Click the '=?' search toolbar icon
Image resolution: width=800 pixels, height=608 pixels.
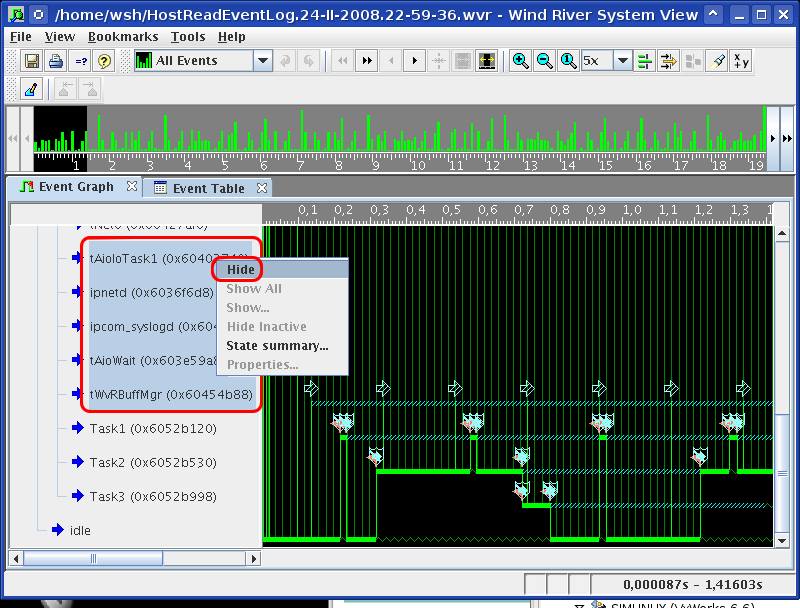[81, 61]
